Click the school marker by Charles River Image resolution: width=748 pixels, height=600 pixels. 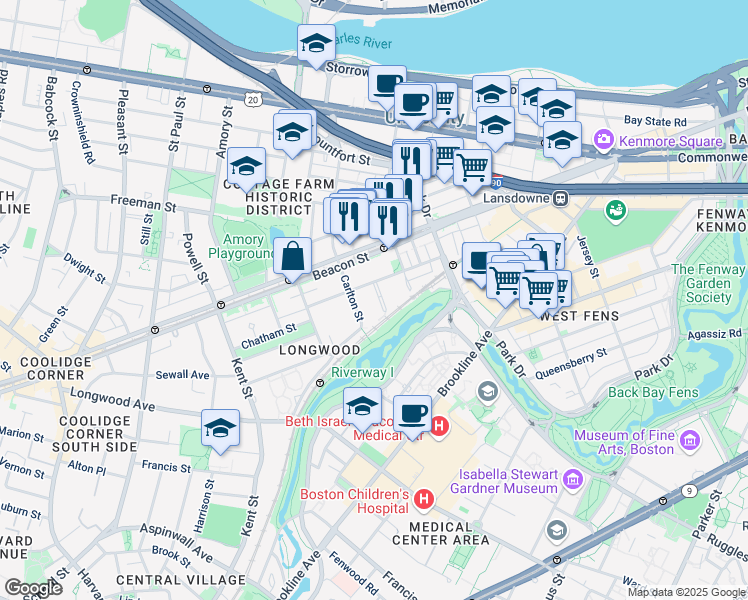[316, 46]
